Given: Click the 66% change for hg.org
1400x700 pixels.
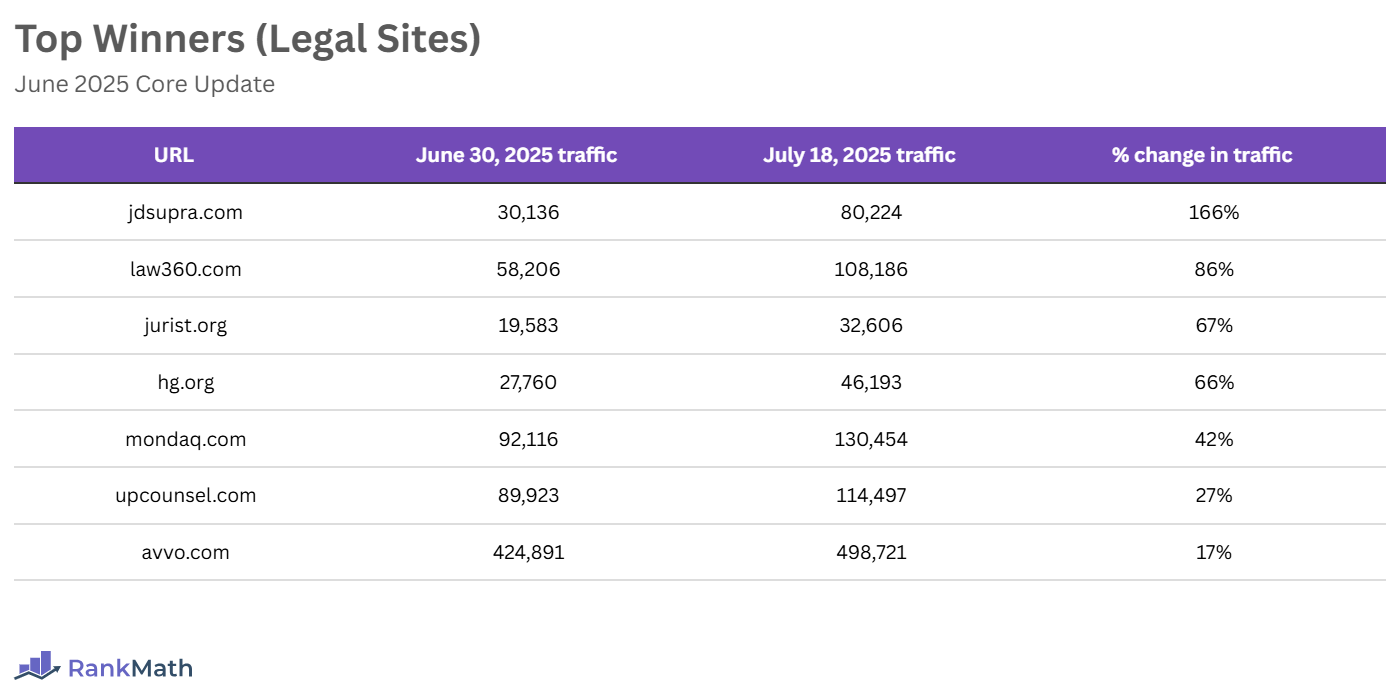Looking at the screenshot, I should [x=1214, y=383].
